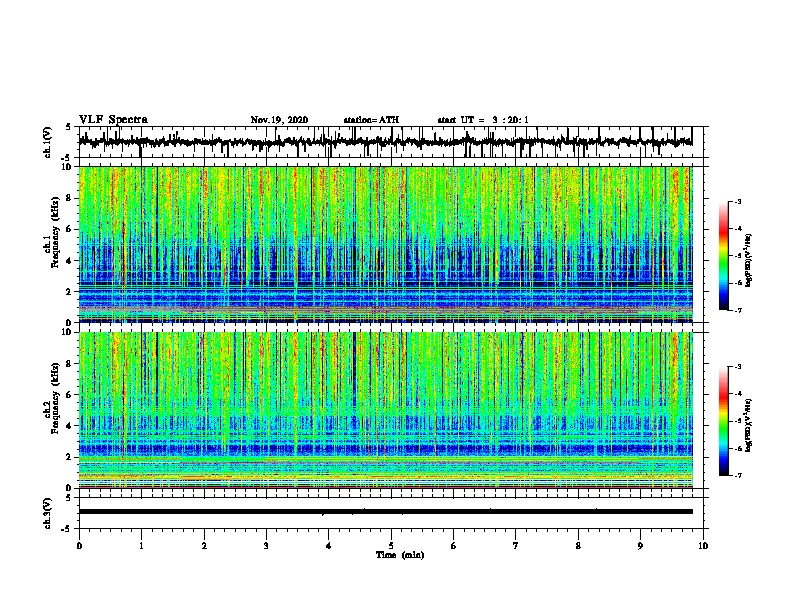Screen dimensions: 792x612
Task: Click the "-3" tick on ch.2 colorbar
Action: 737,367
